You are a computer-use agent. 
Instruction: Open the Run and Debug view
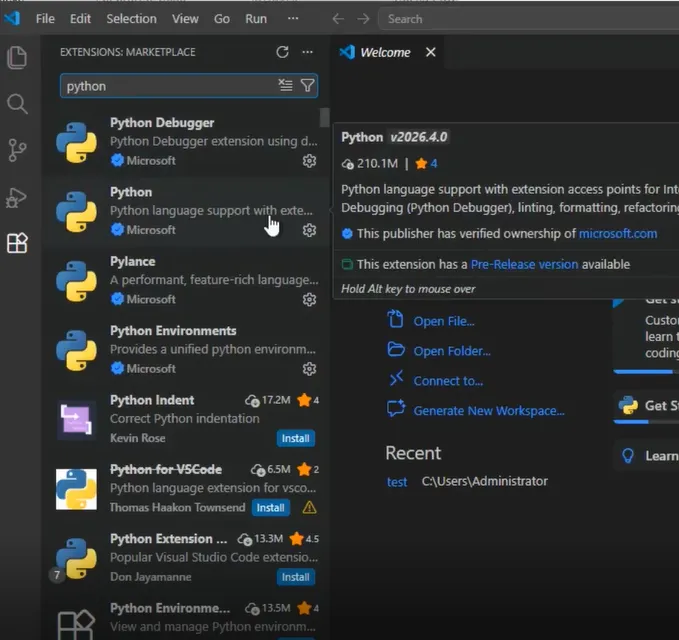tap(16, 198)
